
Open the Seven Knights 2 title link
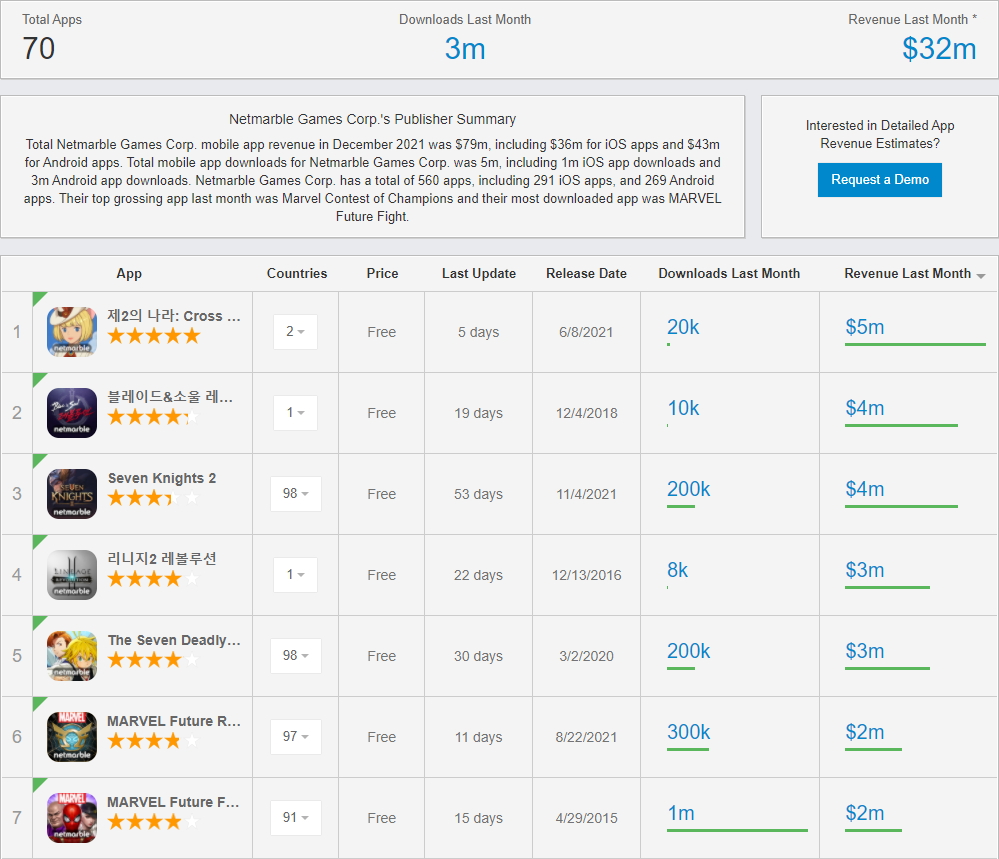[162, 478]
